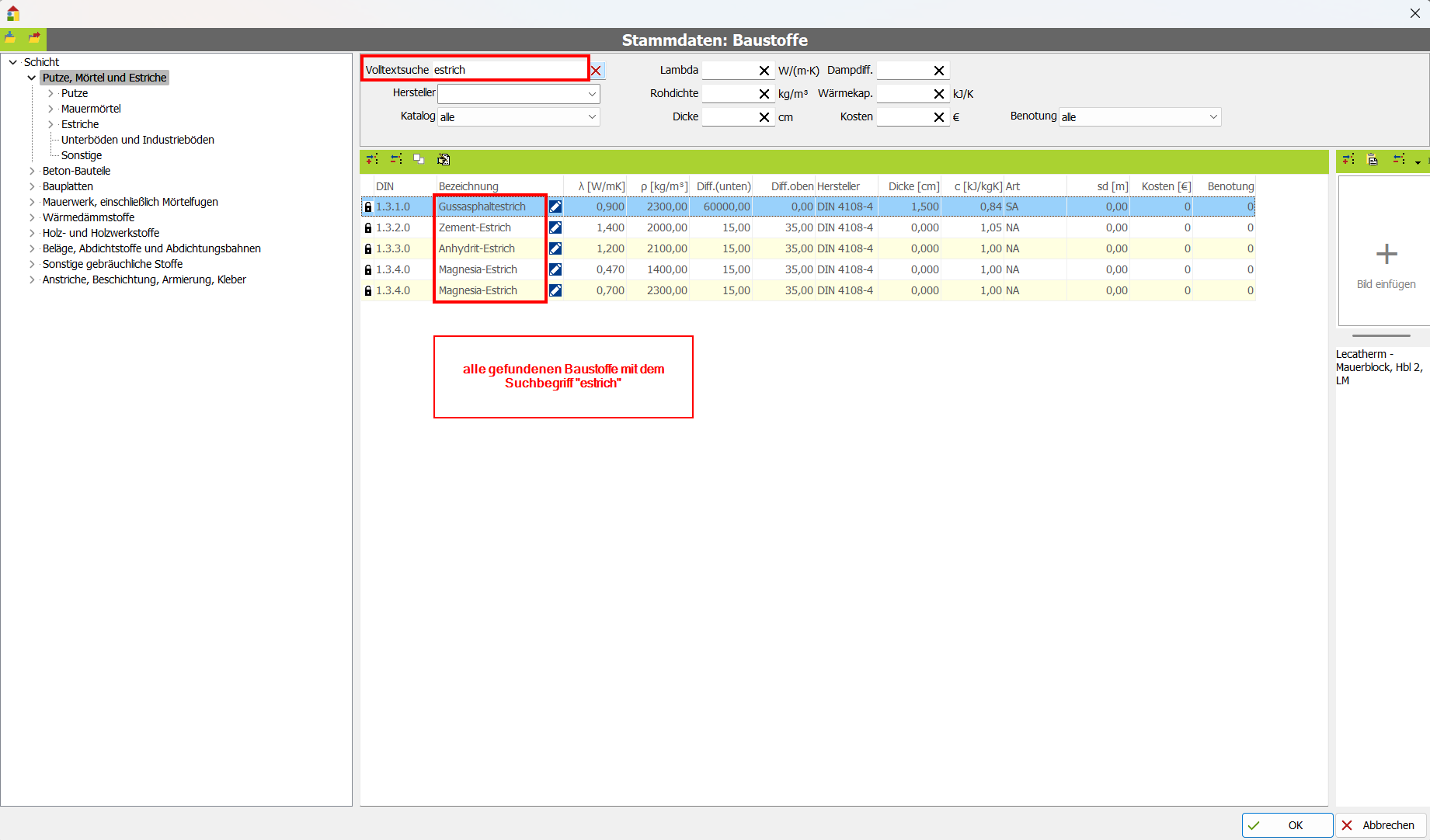This screenshot has height=840, width=1430.
Task: Clear the Lambda filter value
Action: (764, 71)
